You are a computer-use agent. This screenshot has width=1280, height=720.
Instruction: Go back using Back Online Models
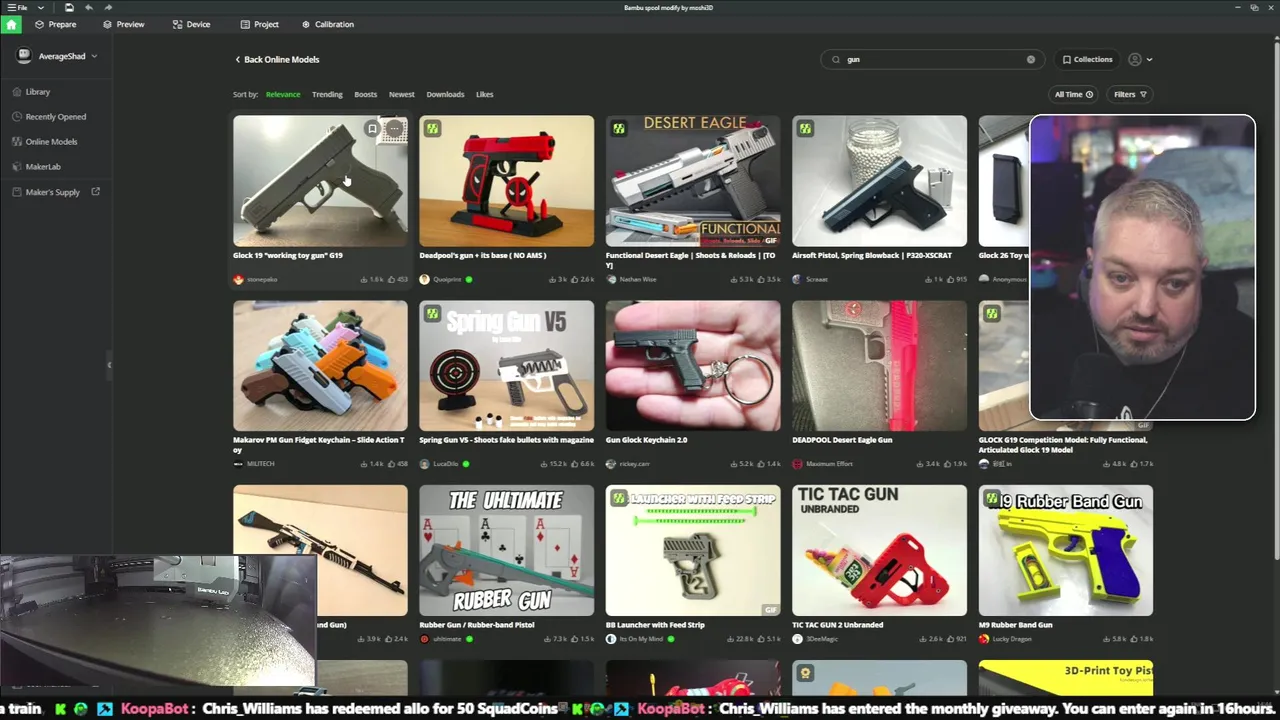277,59
